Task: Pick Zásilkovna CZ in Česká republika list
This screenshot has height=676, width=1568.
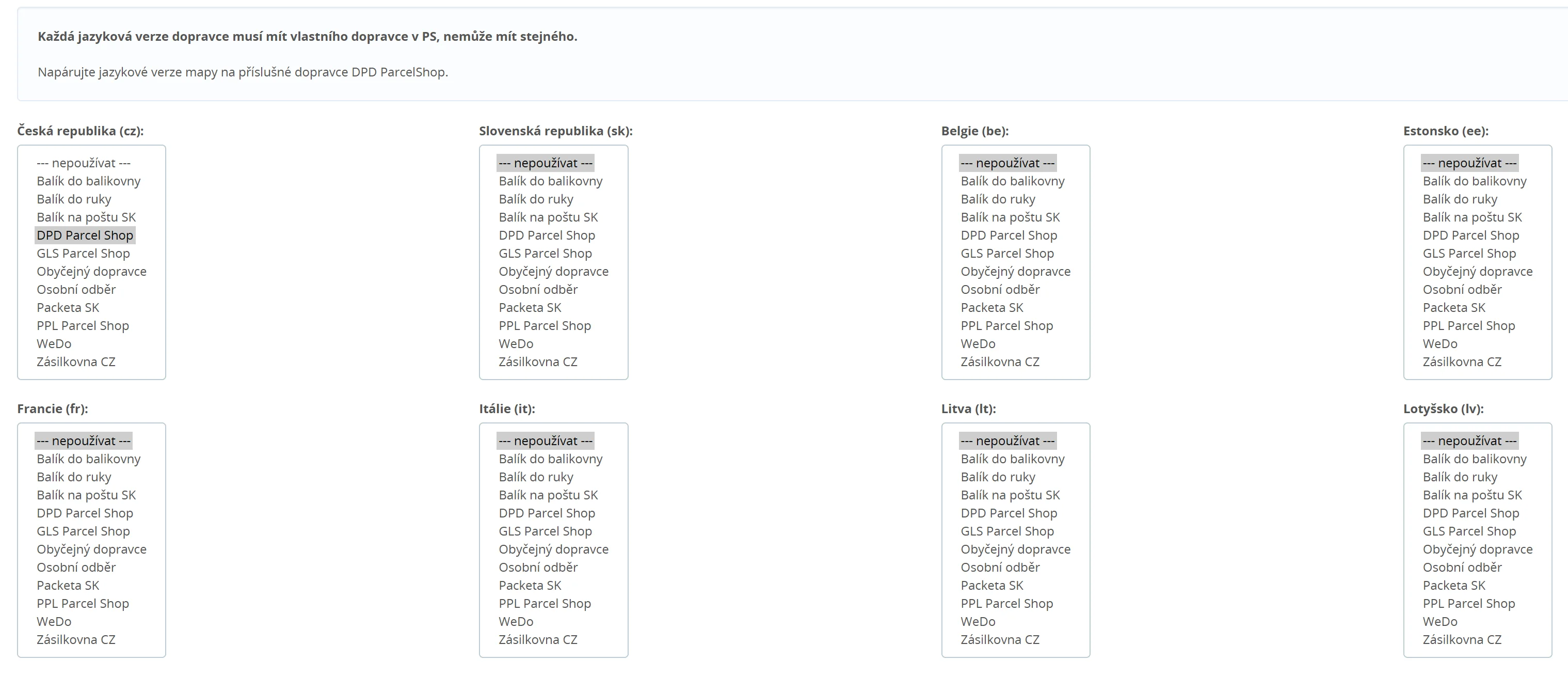Action: click(76, 361)
